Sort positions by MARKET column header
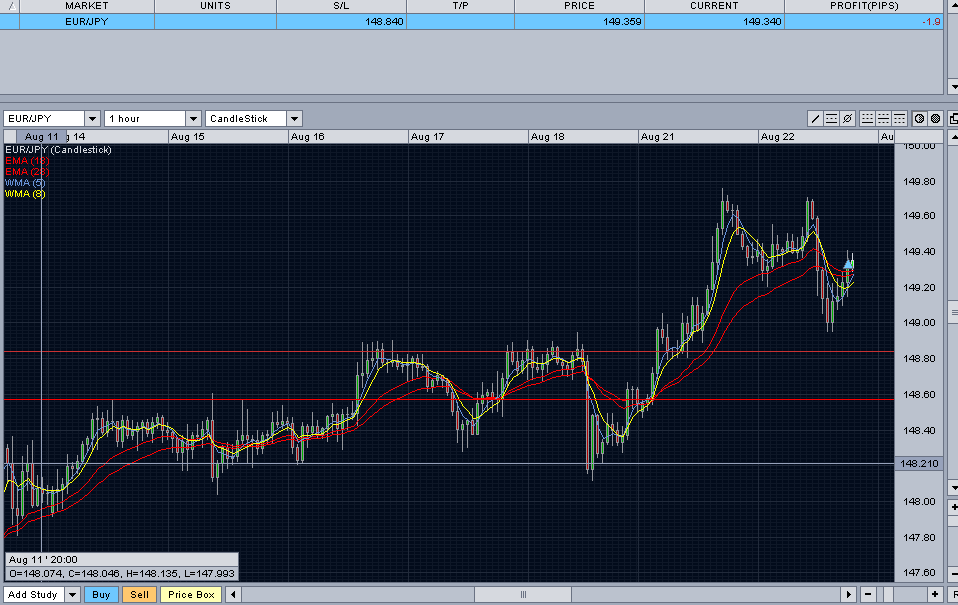This screenshot has height=605, width=958. pos(87,6)
